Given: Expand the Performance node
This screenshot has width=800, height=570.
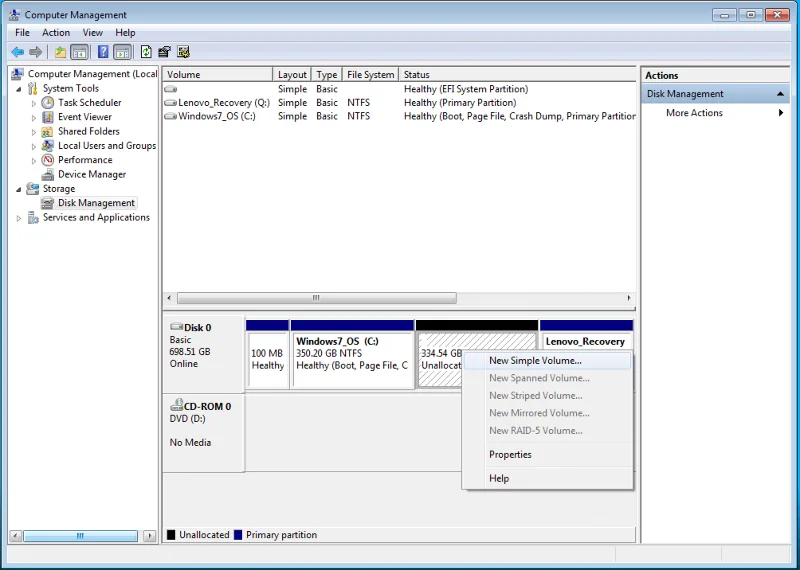Looking at the screenshot, I should [x=34, y=160].
